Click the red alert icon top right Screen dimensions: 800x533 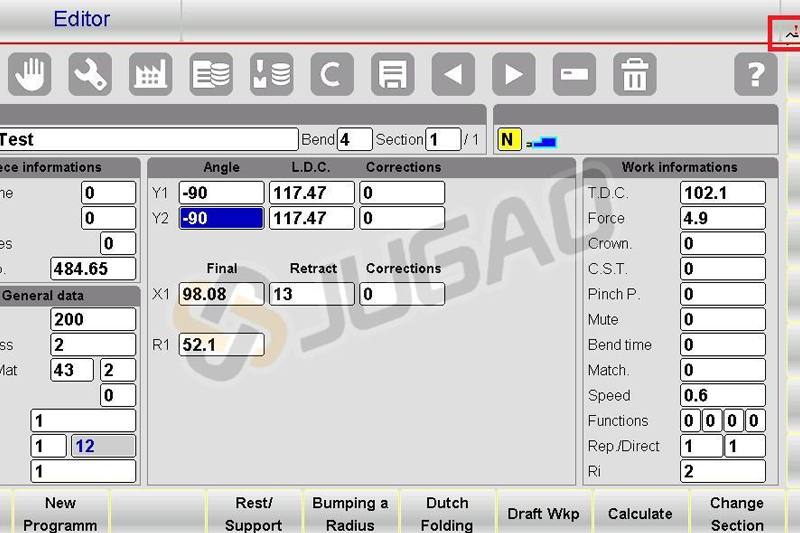[x=785, y=33]
